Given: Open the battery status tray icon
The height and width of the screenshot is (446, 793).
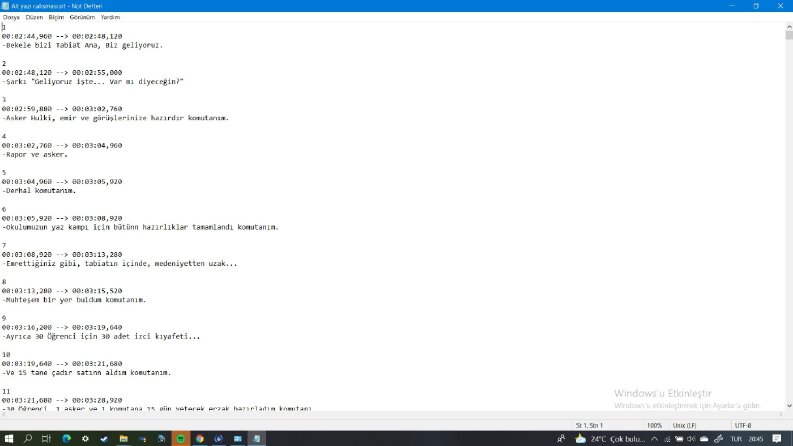Looking at the screenshot, I should click(x=679, y=439).
